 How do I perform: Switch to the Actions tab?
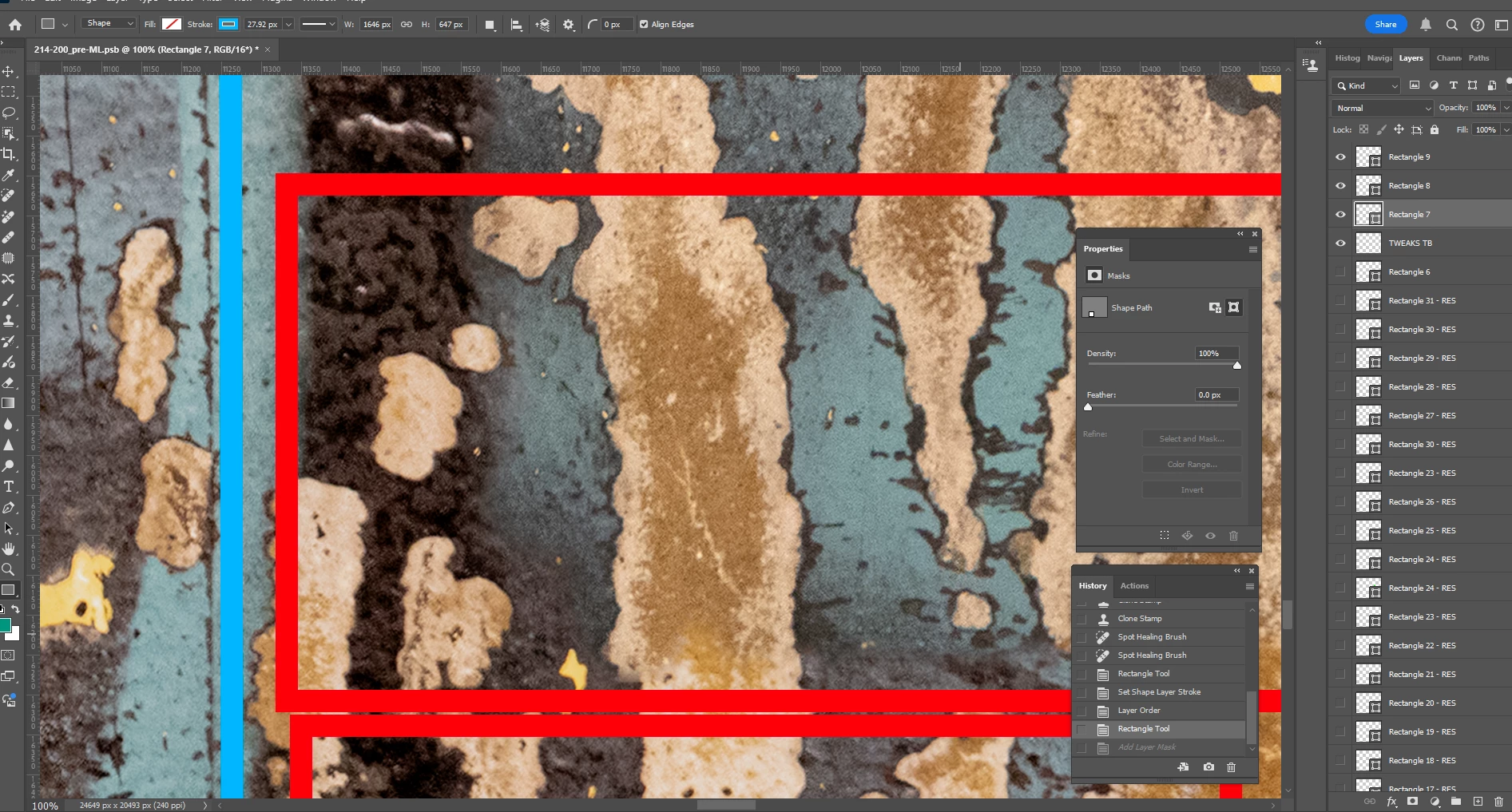1134,586
